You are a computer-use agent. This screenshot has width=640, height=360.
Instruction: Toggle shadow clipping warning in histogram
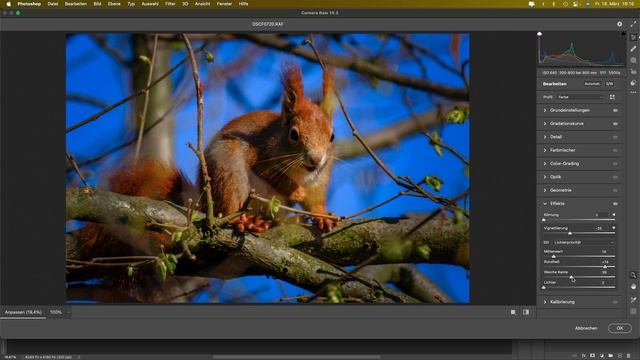(x=539, y=34)
